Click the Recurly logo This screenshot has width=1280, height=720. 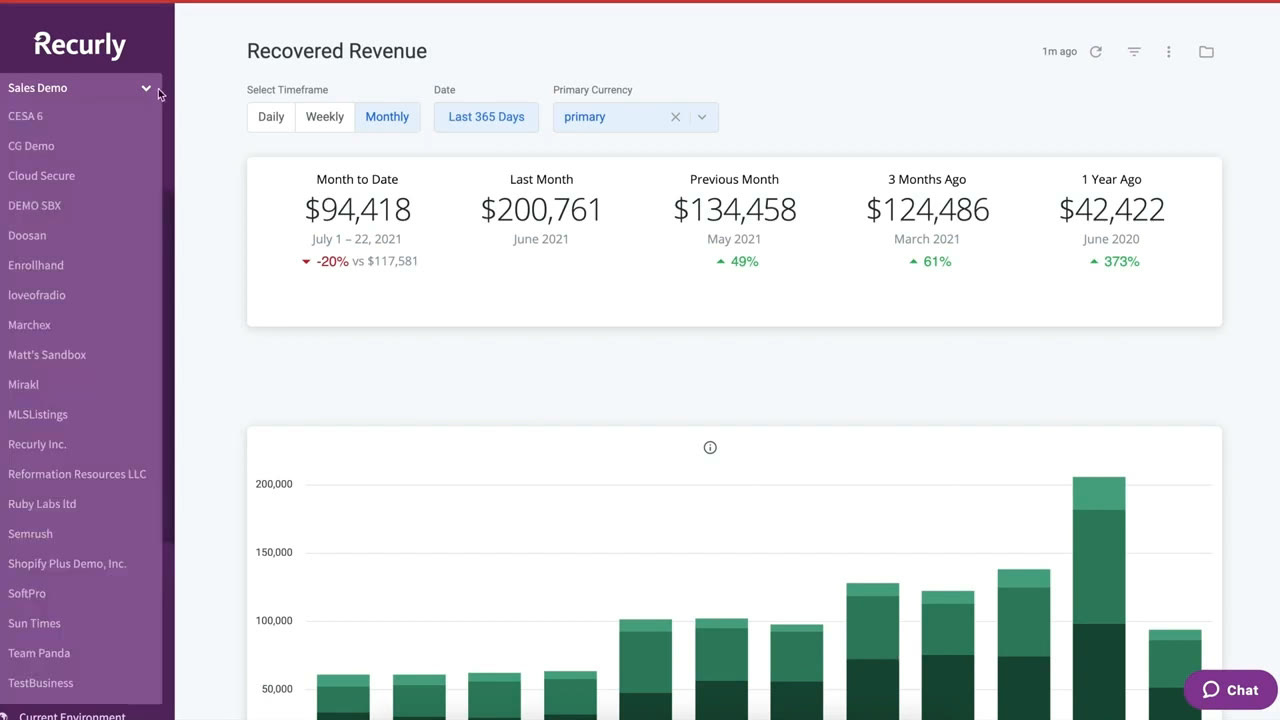coord(80,45)
